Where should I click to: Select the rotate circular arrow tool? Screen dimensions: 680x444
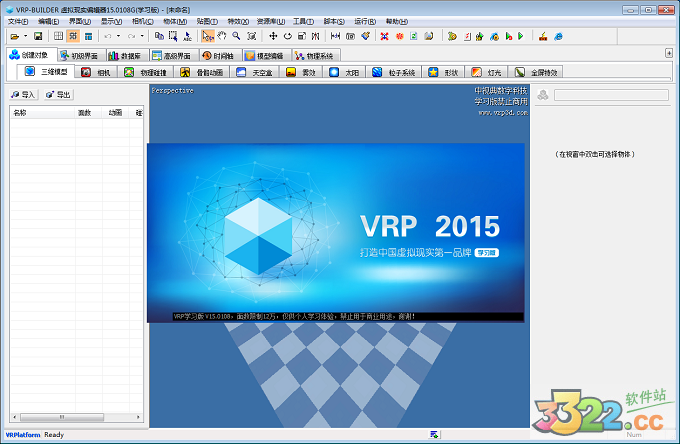click(288, 36)
